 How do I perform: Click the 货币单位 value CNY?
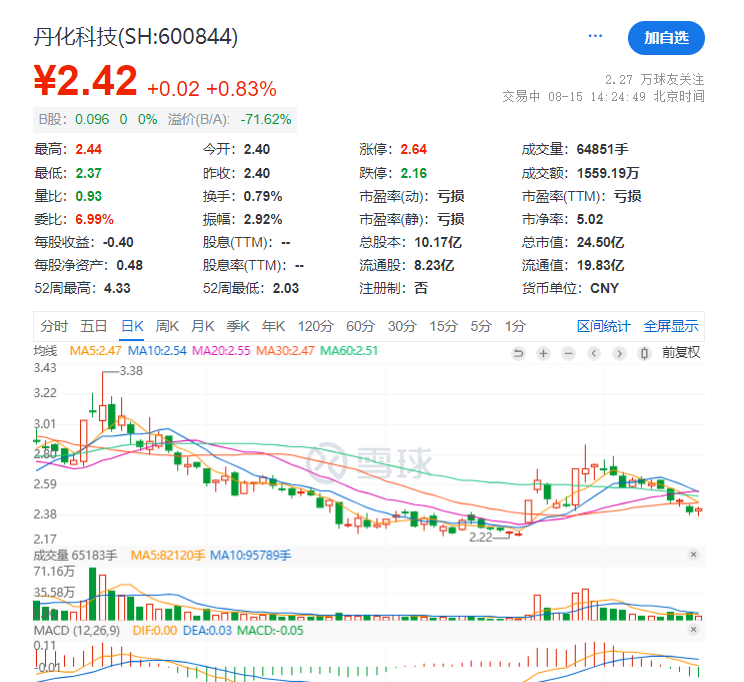point(604,289)
